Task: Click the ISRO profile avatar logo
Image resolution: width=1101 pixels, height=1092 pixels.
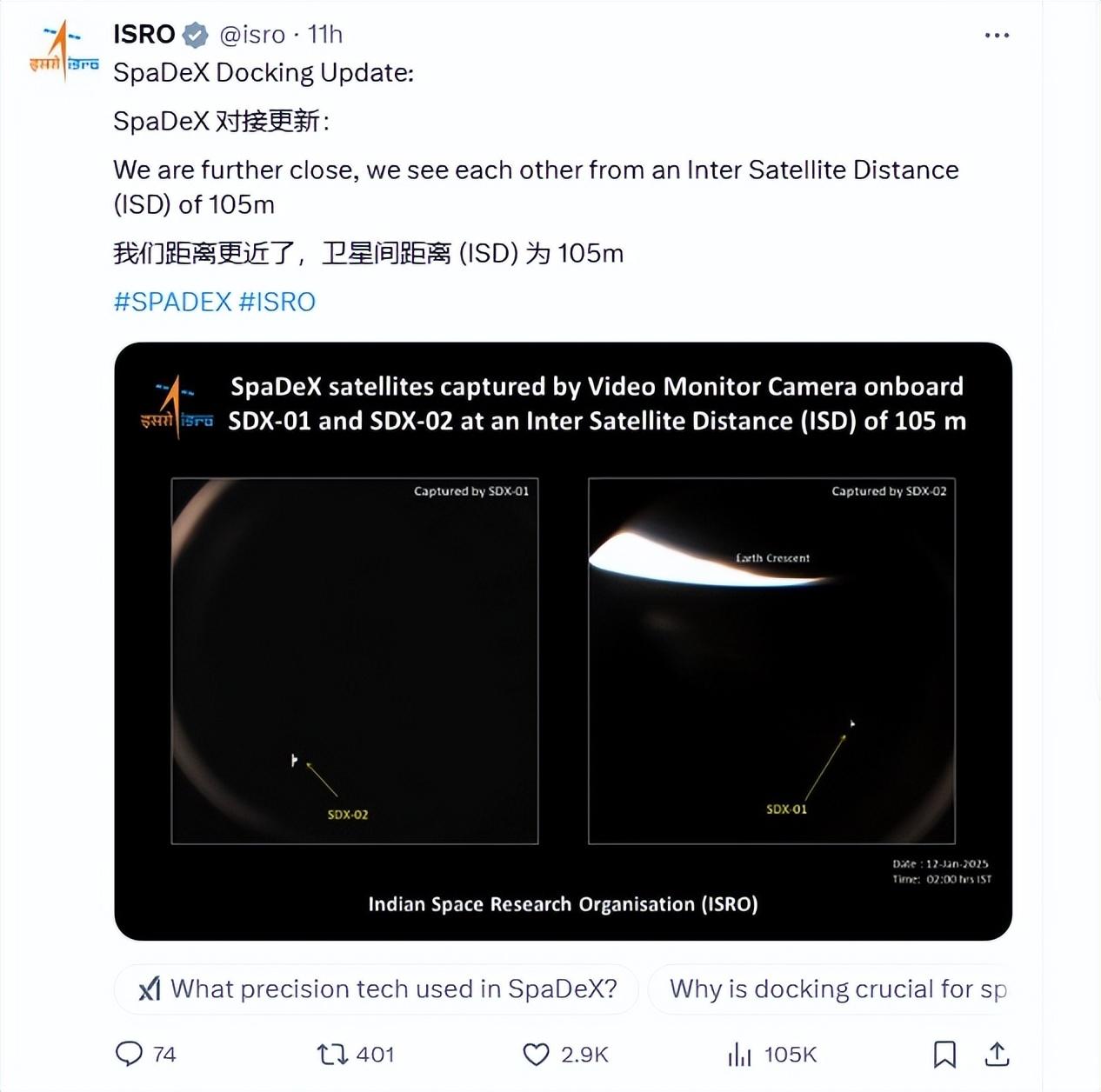Action: point(63,52)
